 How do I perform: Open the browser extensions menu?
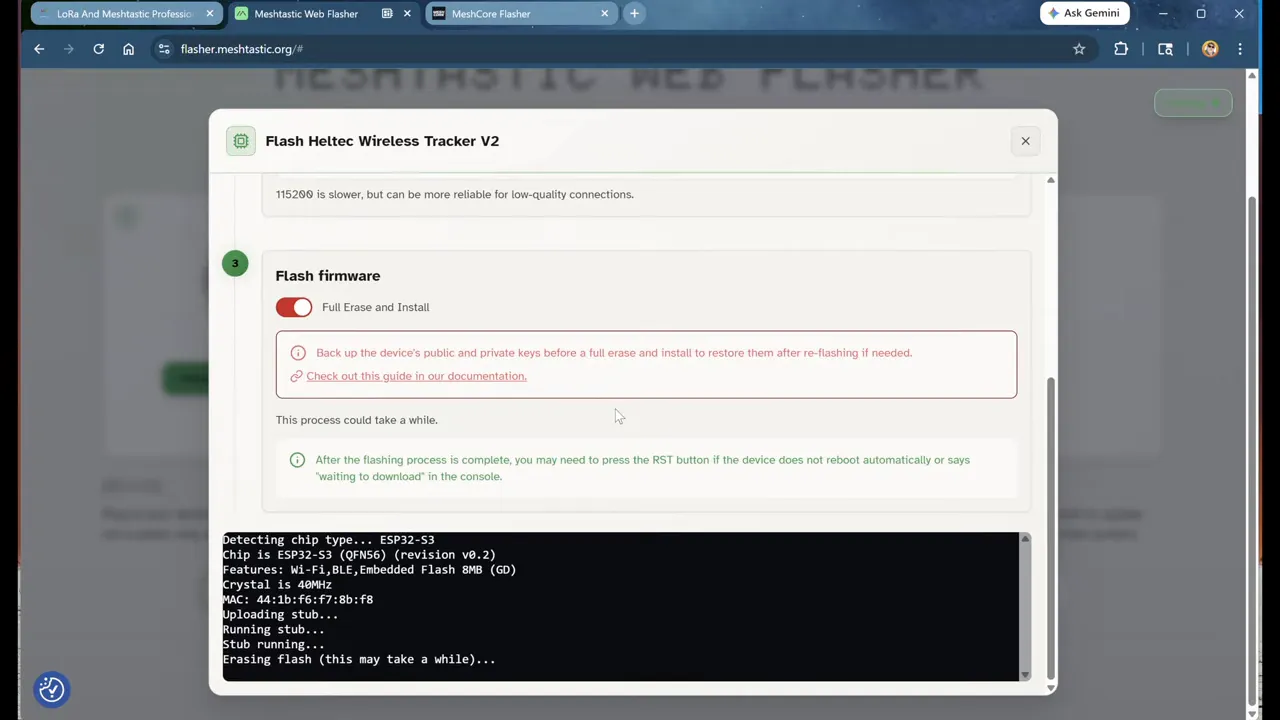point(1121,49)
